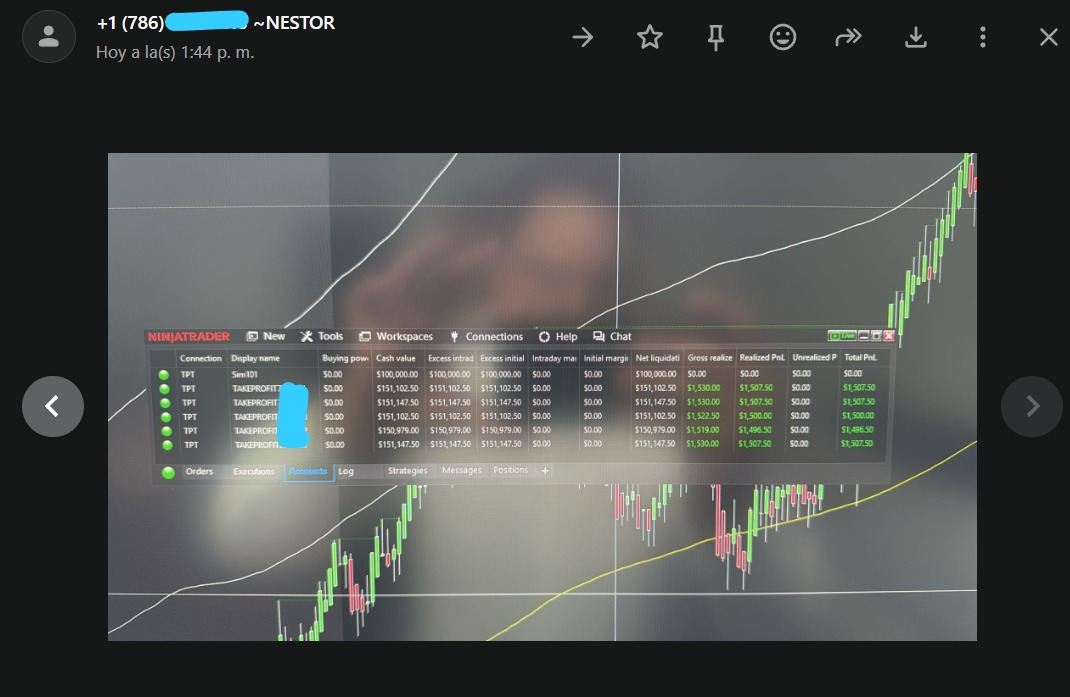Forward this image to another chat
1070x697 pixels.
pos(848,38)
